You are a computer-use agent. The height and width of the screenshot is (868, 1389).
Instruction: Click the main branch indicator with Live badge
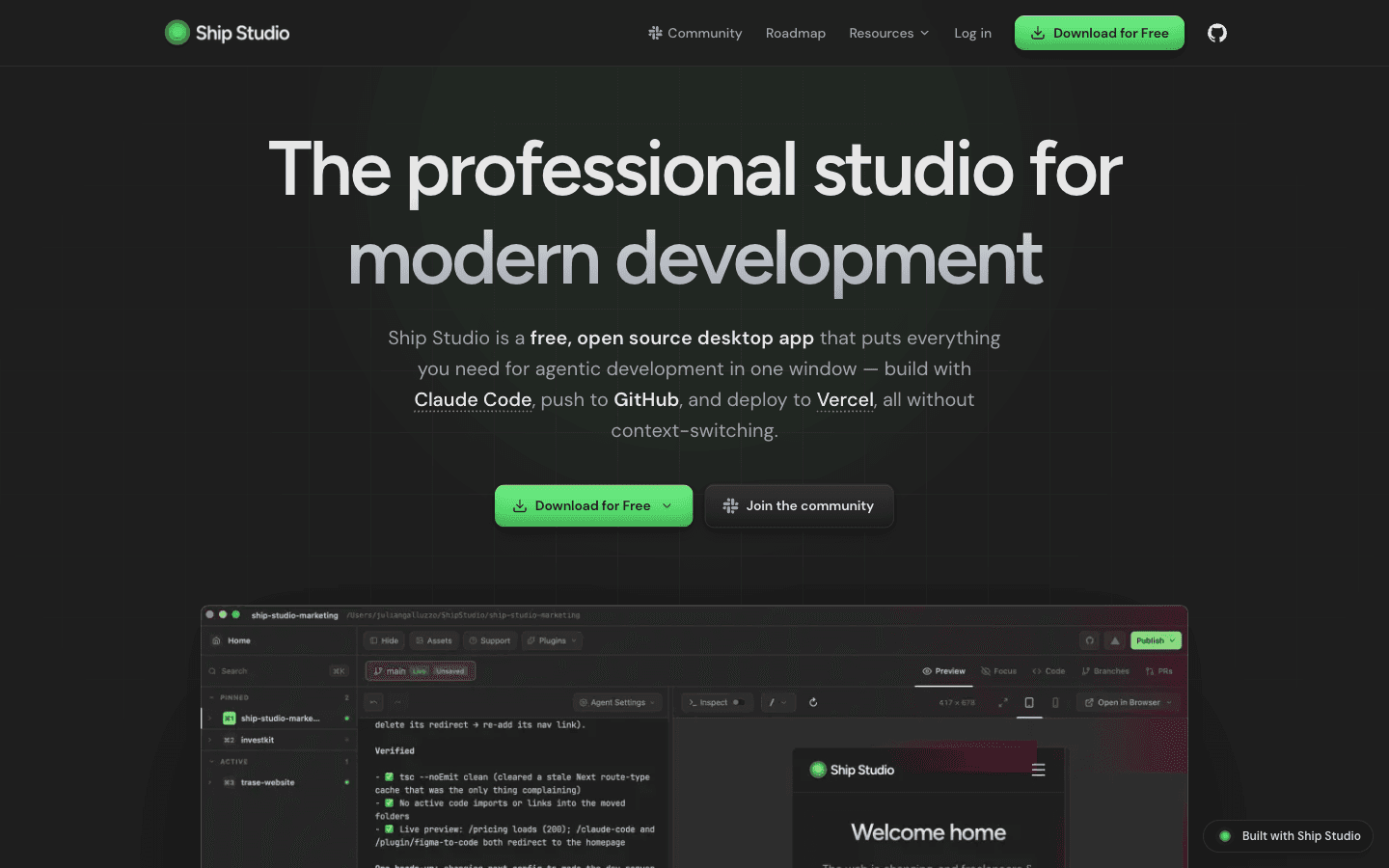(x=421, y=671)
